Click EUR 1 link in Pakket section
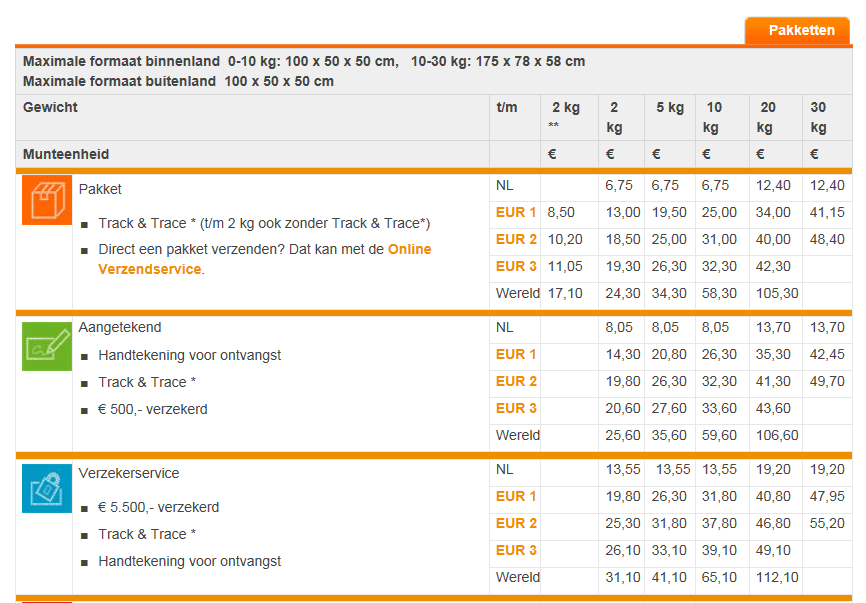The height and width of the screenshot is (603, 866). 516,213
